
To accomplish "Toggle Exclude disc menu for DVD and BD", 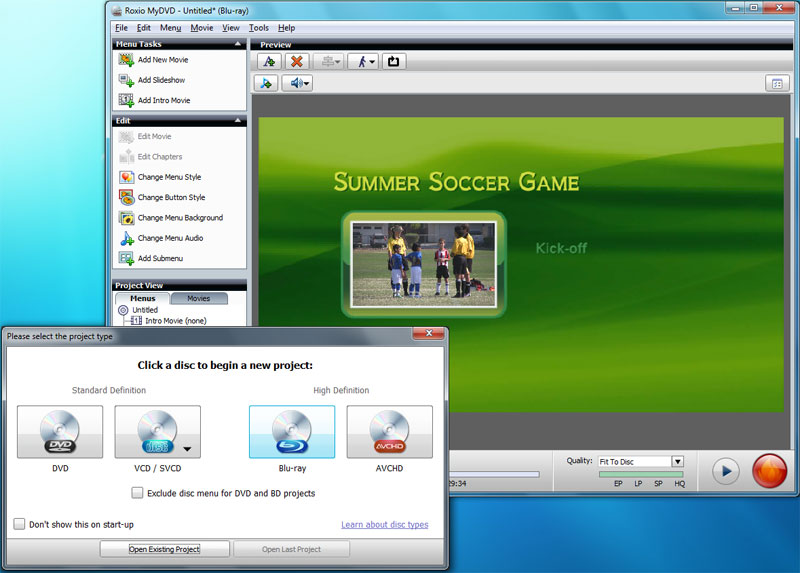I will (x=137, y=493).
